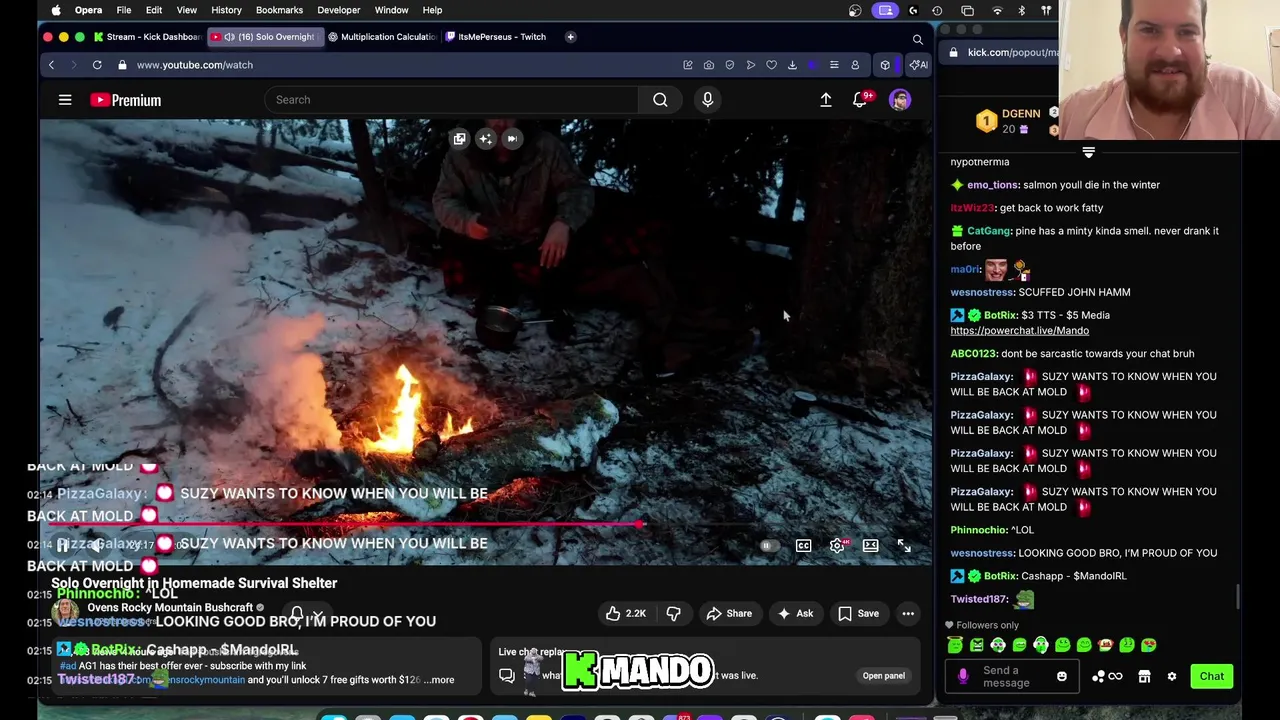Save the video to a playlist
Image resolution: width=1280 pixels, height=720 pixels.
[858, 614]
